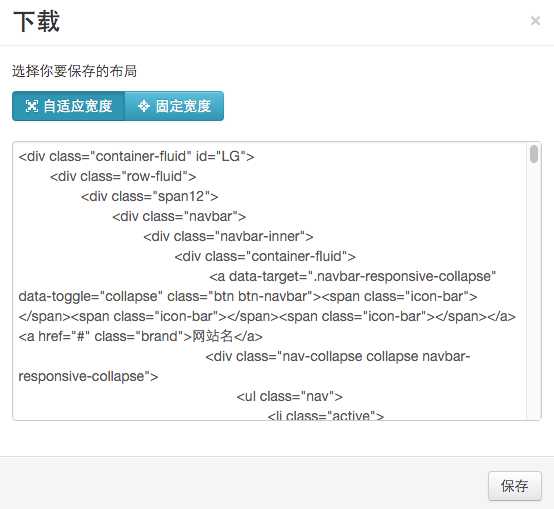
Task: Select the 自适应宽度 layout option
Action: (x=68, y=106)
